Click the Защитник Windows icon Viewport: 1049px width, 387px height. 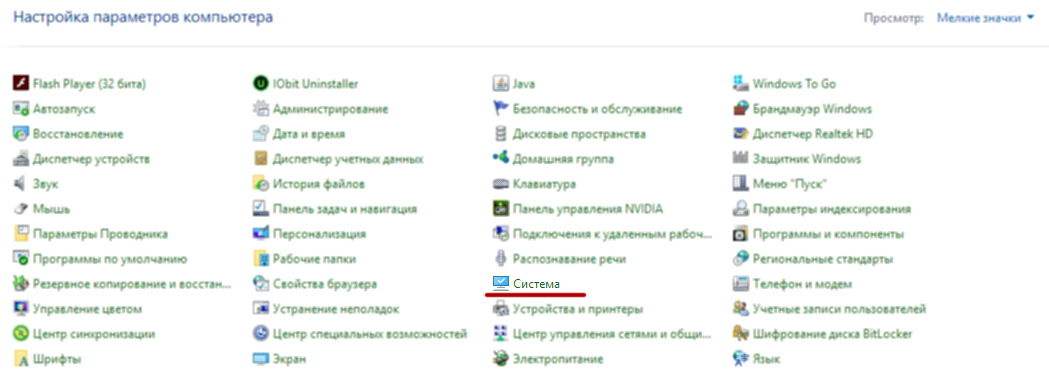(740, 159)
